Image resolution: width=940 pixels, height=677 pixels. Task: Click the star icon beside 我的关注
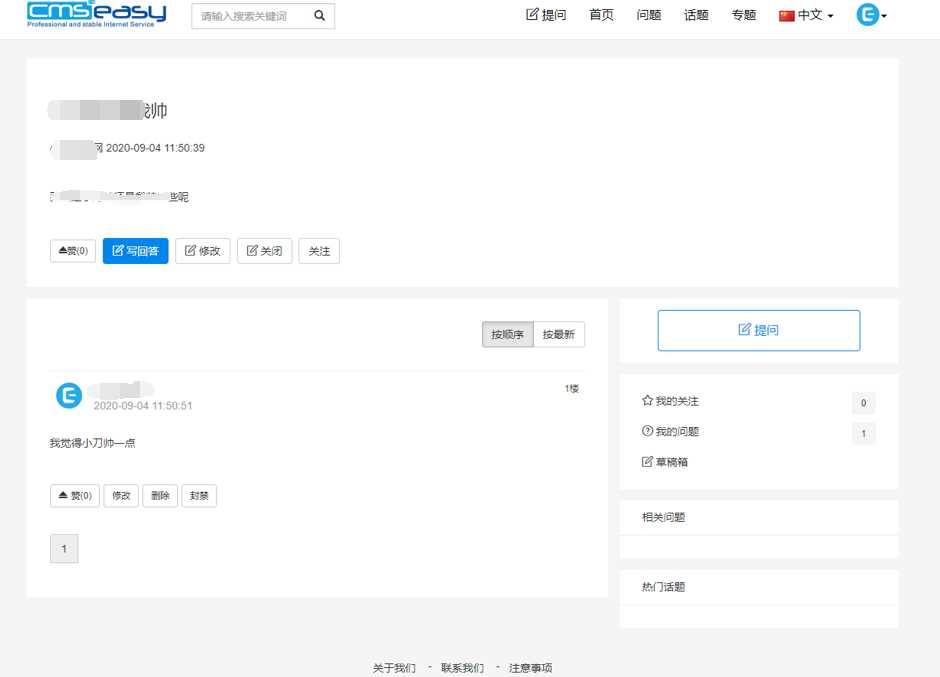tap(649, 402)
